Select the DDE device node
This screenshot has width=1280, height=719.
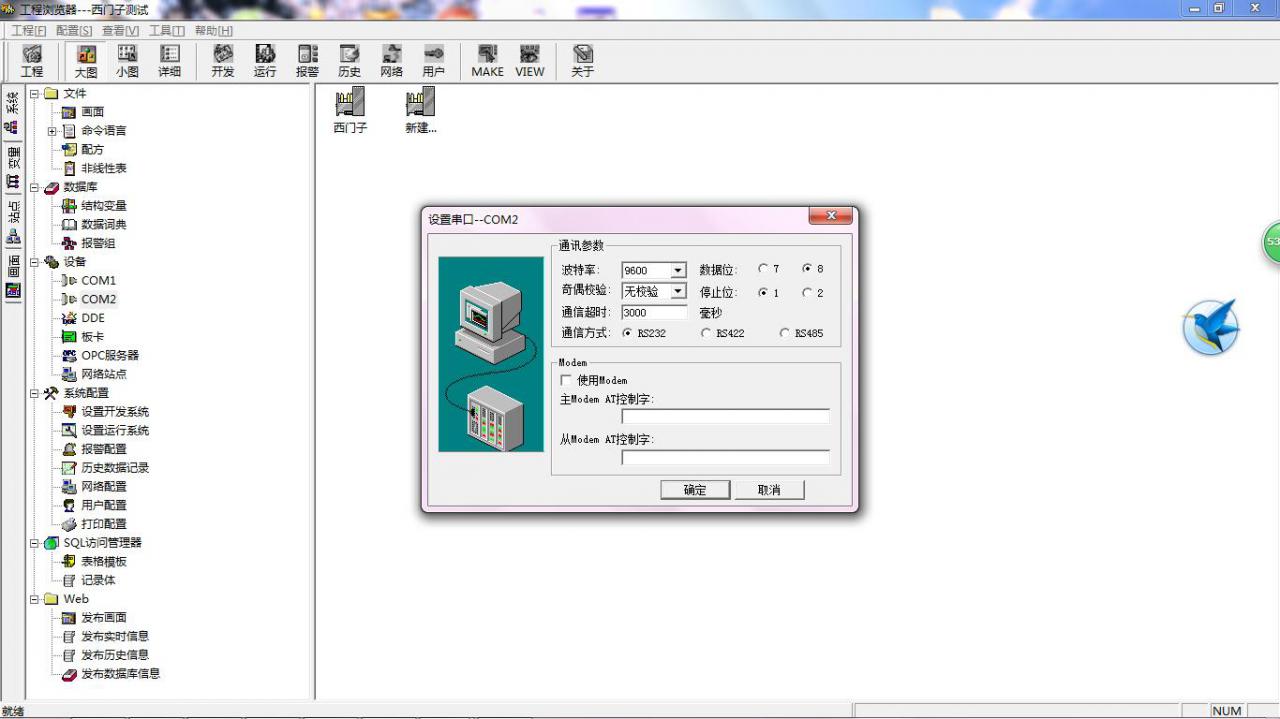92,318
